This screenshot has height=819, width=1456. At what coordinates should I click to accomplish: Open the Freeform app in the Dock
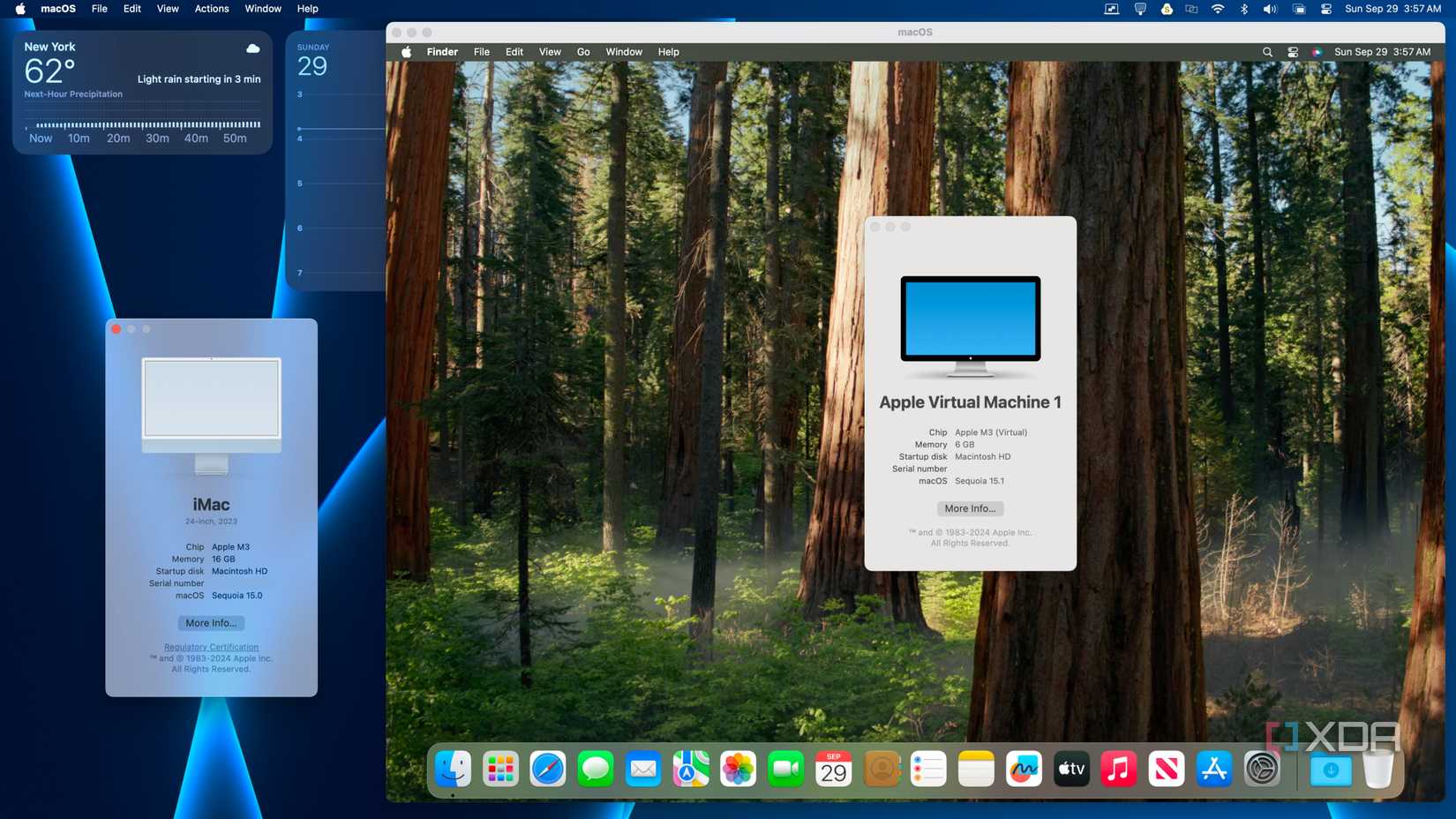(x=1024, y=769)
